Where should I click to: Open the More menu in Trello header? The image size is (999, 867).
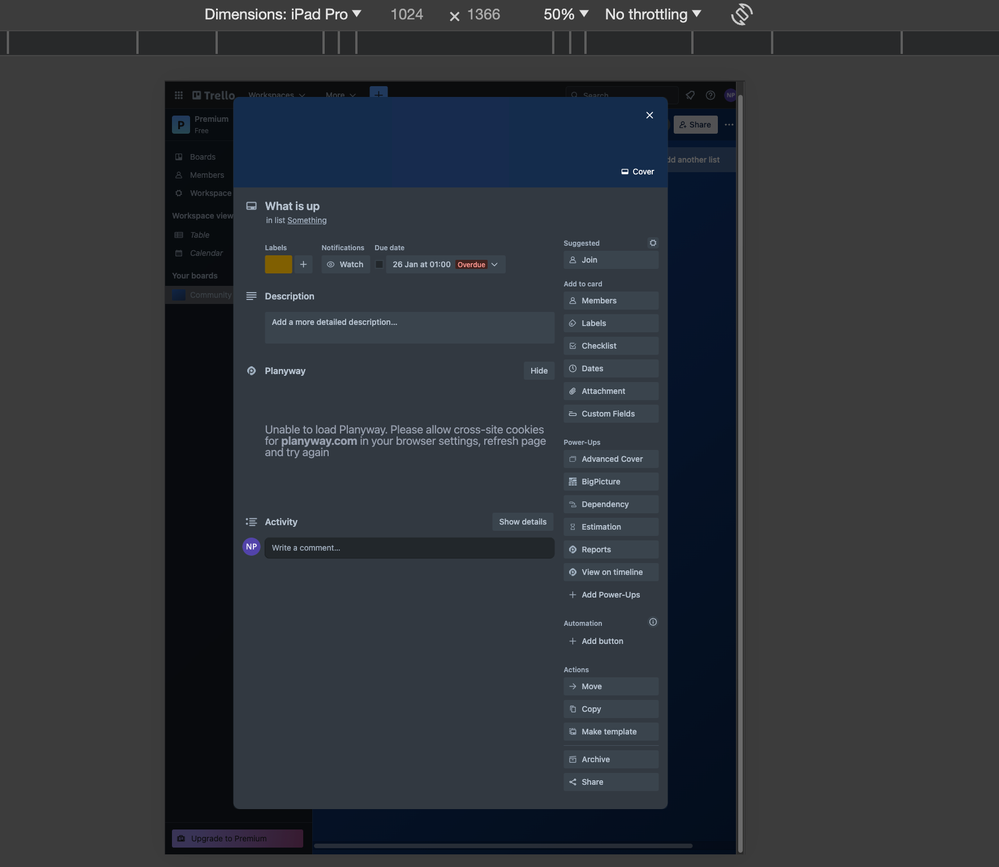click(339, 95)
